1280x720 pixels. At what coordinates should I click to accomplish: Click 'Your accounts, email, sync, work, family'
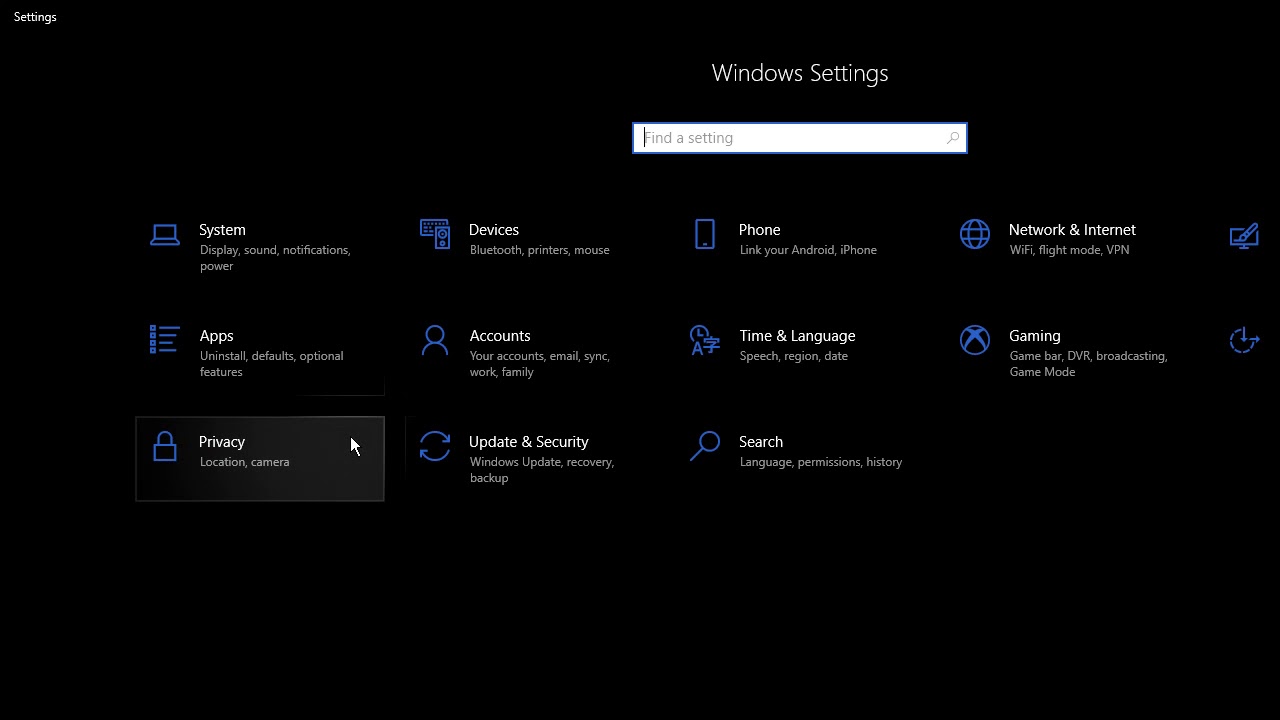(540, 364)
